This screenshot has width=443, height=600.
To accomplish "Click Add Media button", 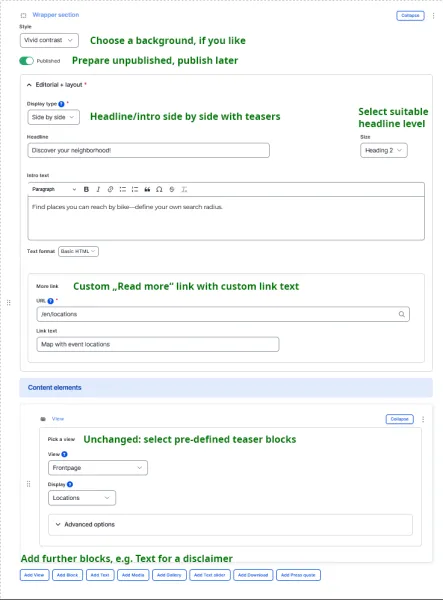I will [x=133, y=575].
